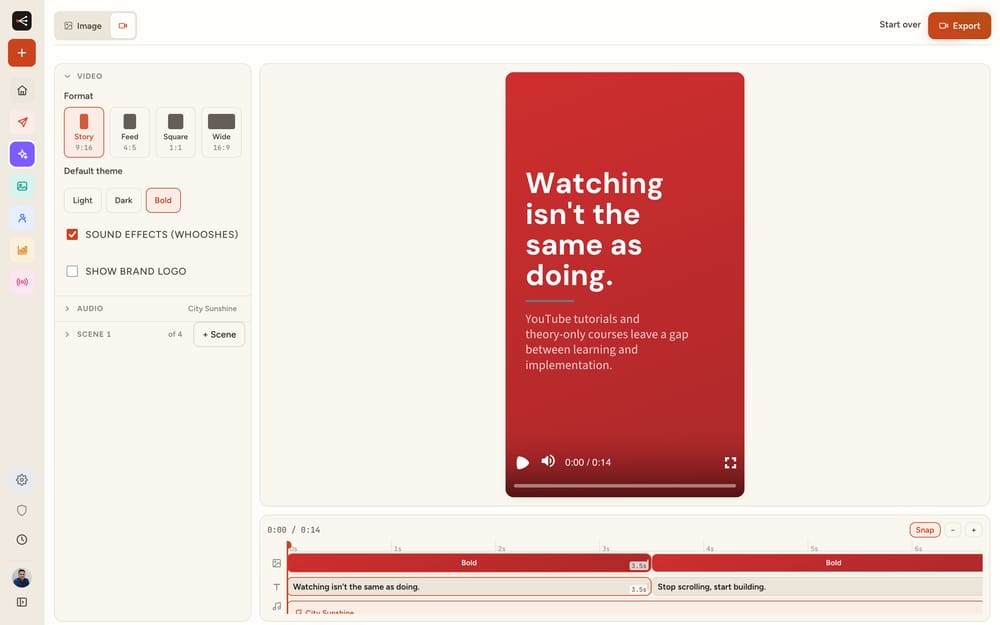1000x625 pixels.
Task: Seek using the video progress bar
Action: [x=624, y=485]
